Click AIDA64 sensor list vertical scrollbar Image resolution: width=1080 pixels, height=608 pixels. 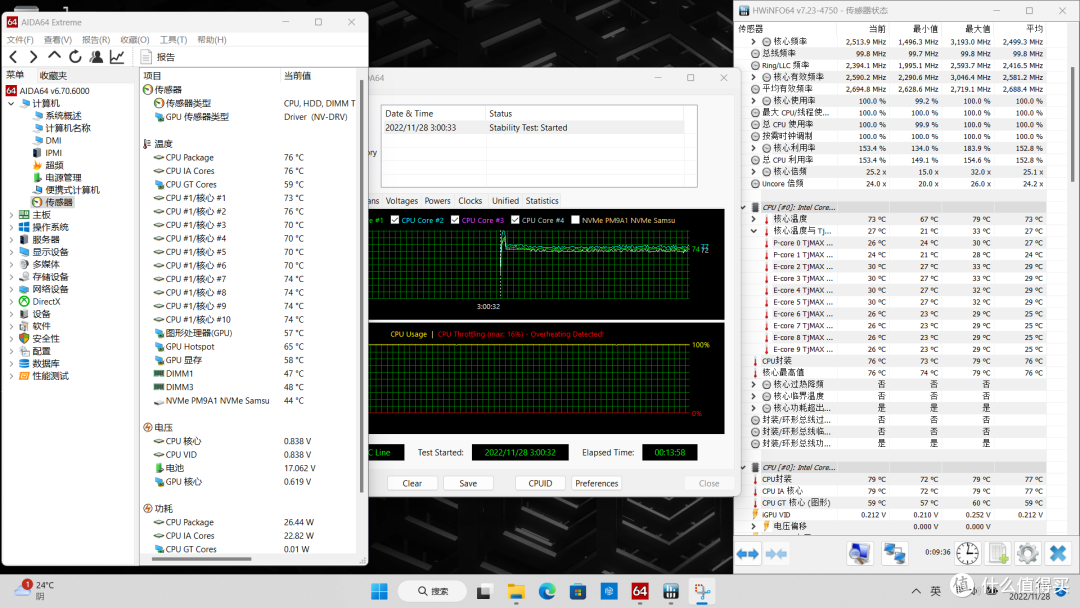click(x=362, y=286)
